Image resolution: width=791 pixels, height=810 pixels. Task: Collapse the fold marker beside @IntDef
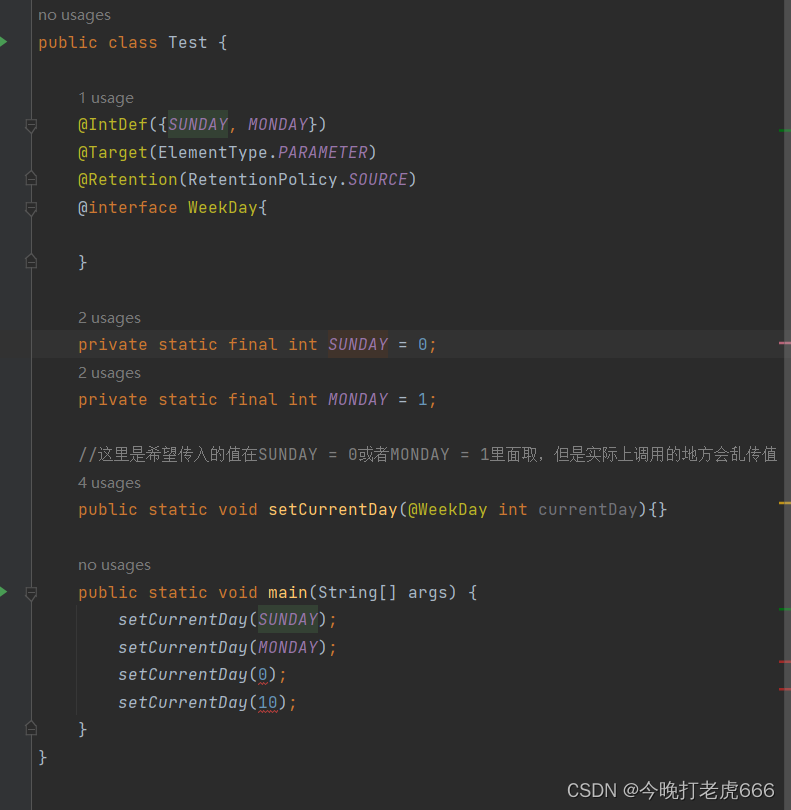point(31,124)
